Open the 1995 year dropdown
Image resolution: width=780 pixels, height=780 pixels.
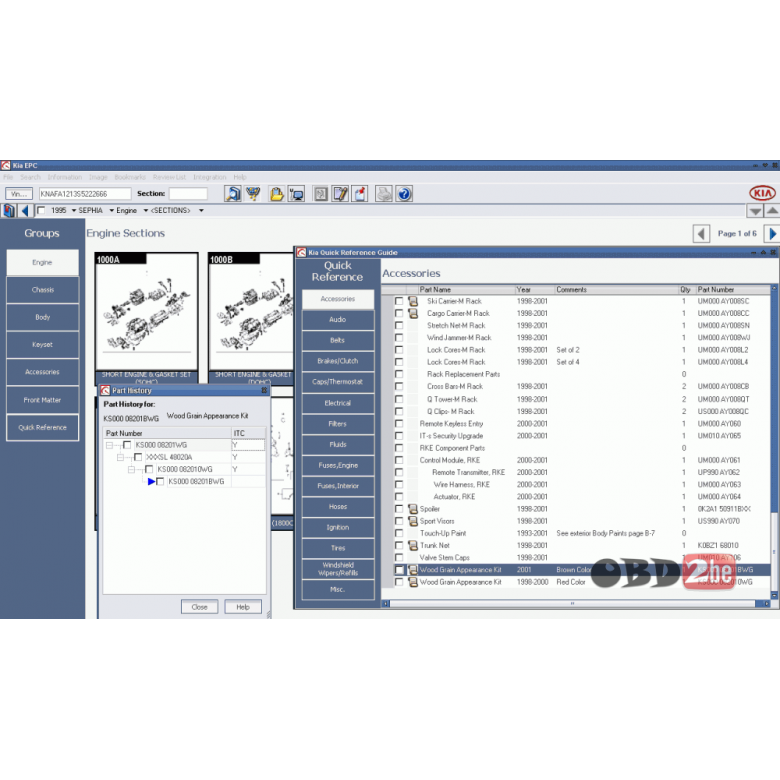[x=74, y=210]
